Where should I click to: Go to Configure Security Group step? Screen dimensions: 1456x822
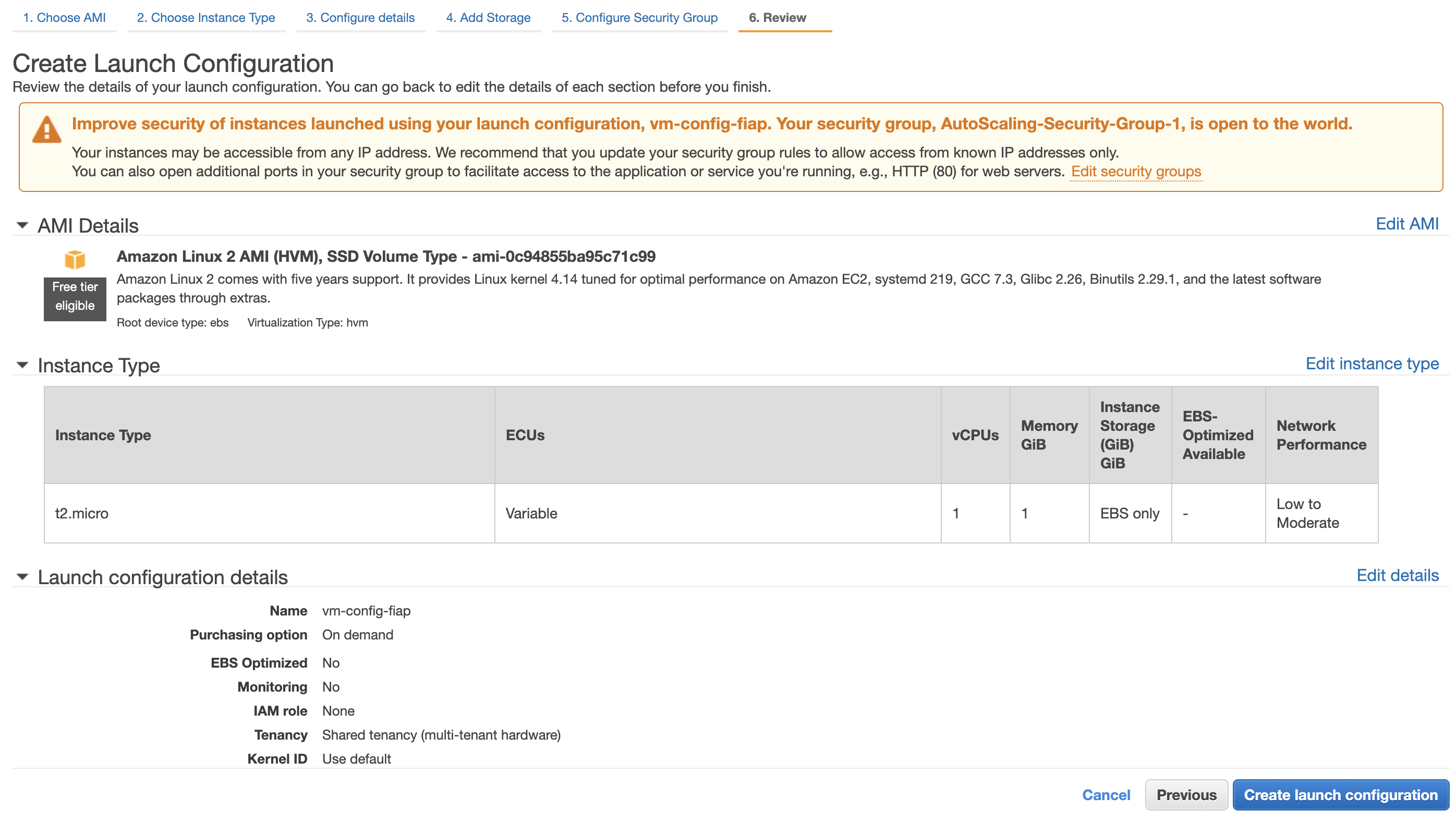(639, 18)
